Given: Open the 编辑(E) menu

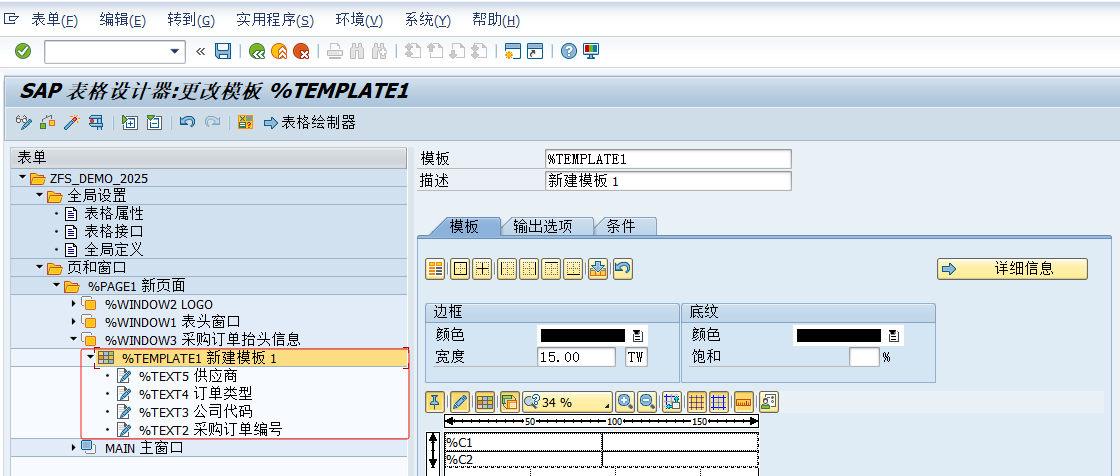Looking at the screenshot, I should pos(123,20).
